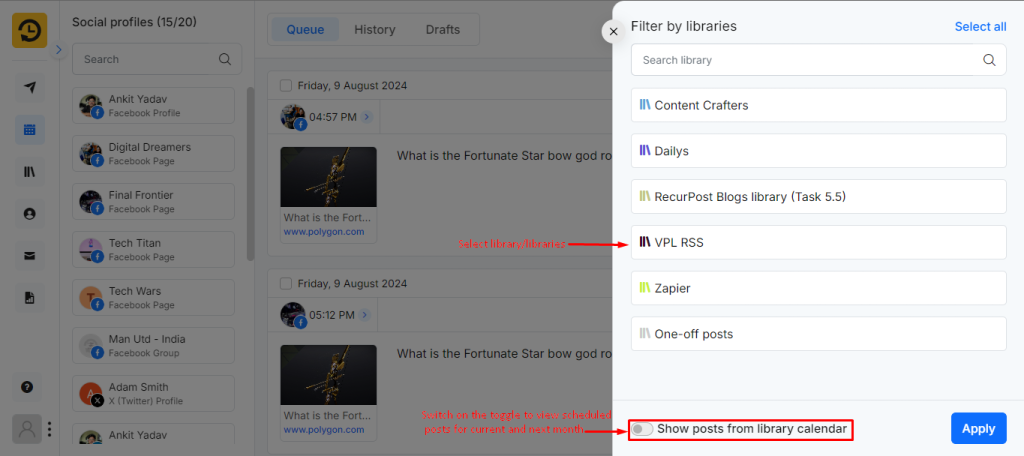Click the social profiles list scrollbar
This screenshot has width=1024, height=456.
pos(250,174)
